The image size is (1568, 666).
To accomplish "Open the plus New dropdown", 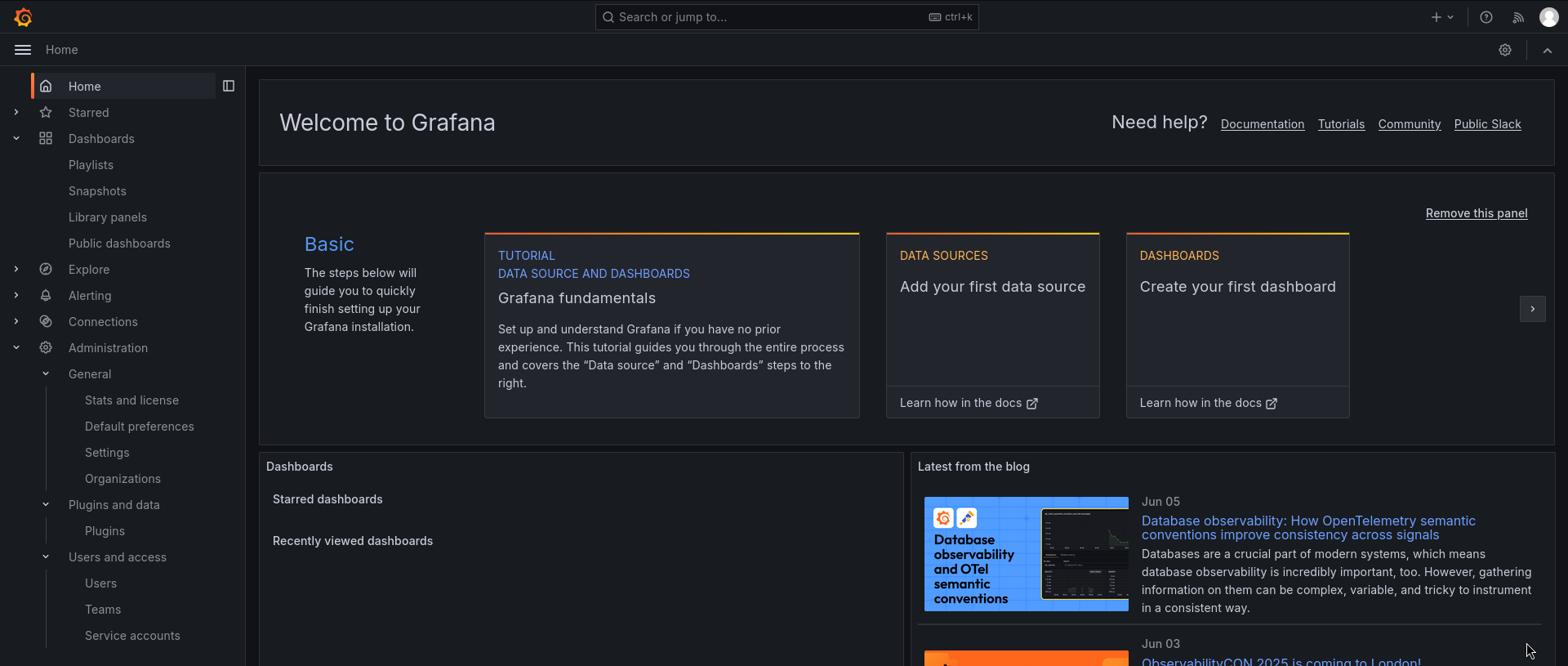I will 1442,17.
